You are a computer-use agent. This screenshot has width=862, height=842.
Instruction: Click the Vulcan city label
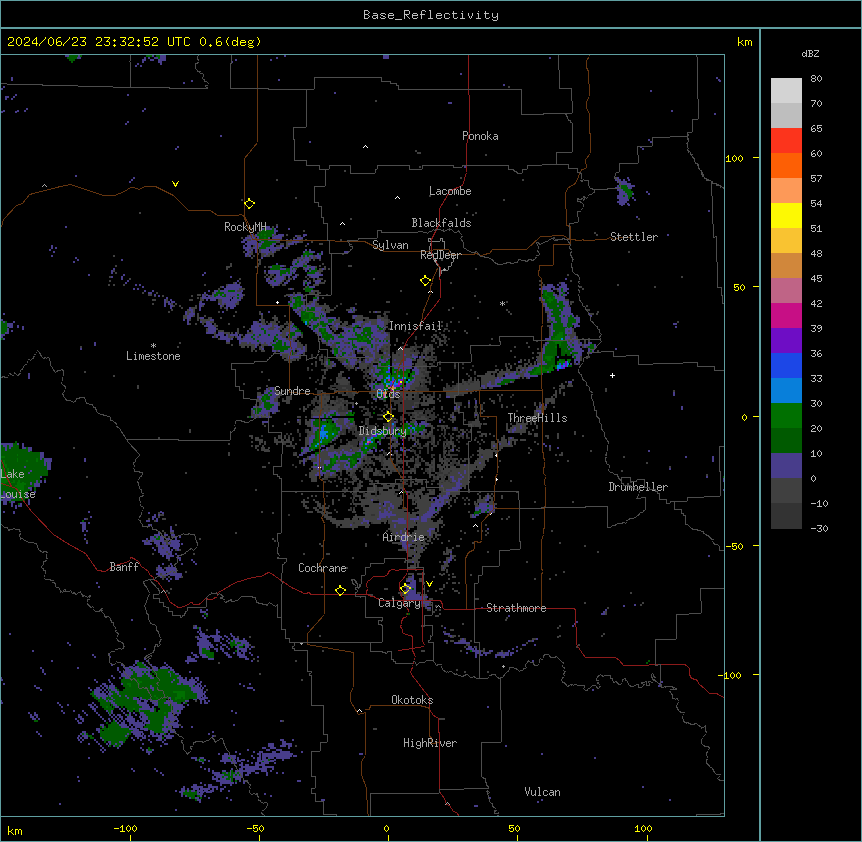click(x=543, y=792)
